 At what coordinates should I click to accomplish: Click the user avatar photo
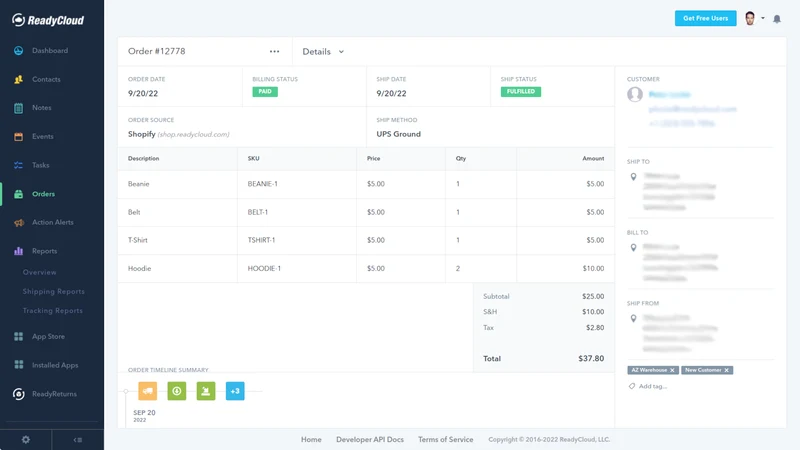tap(749, 18)
